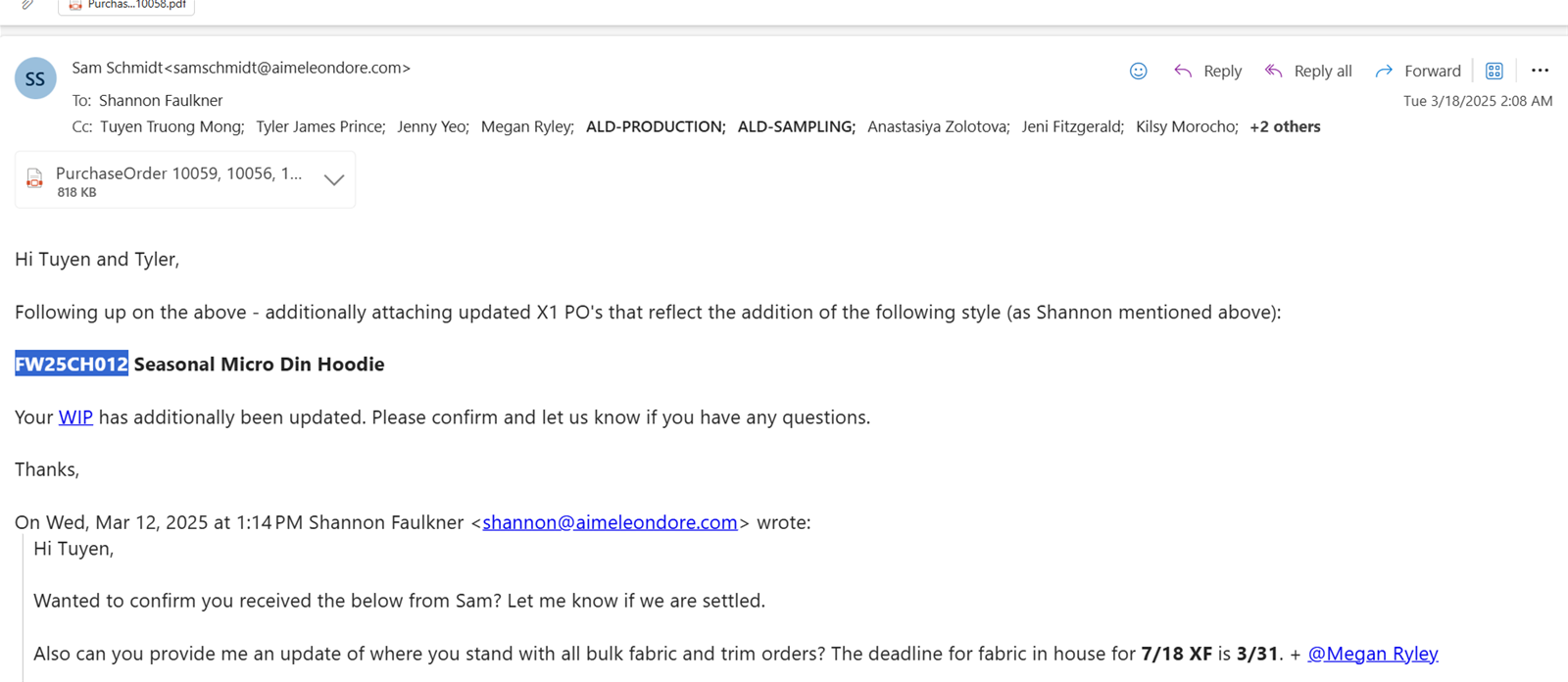Screen dimensions: 1568x682
Task: Click the @Megan Ryley mention link
Action: coord(1373,654)
